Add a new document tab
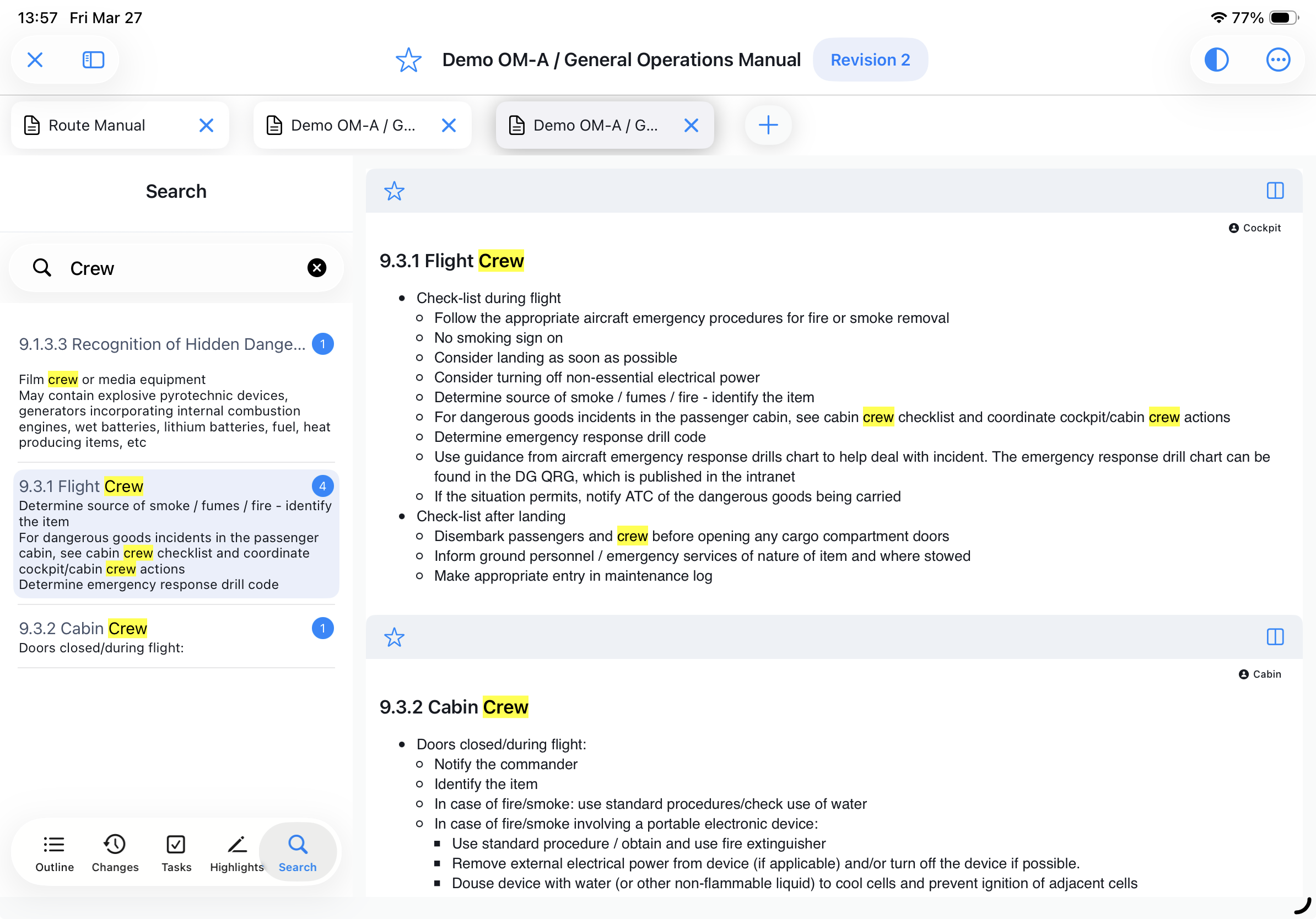The width and height of the screenshot is (1316, 919). [768, 125]
